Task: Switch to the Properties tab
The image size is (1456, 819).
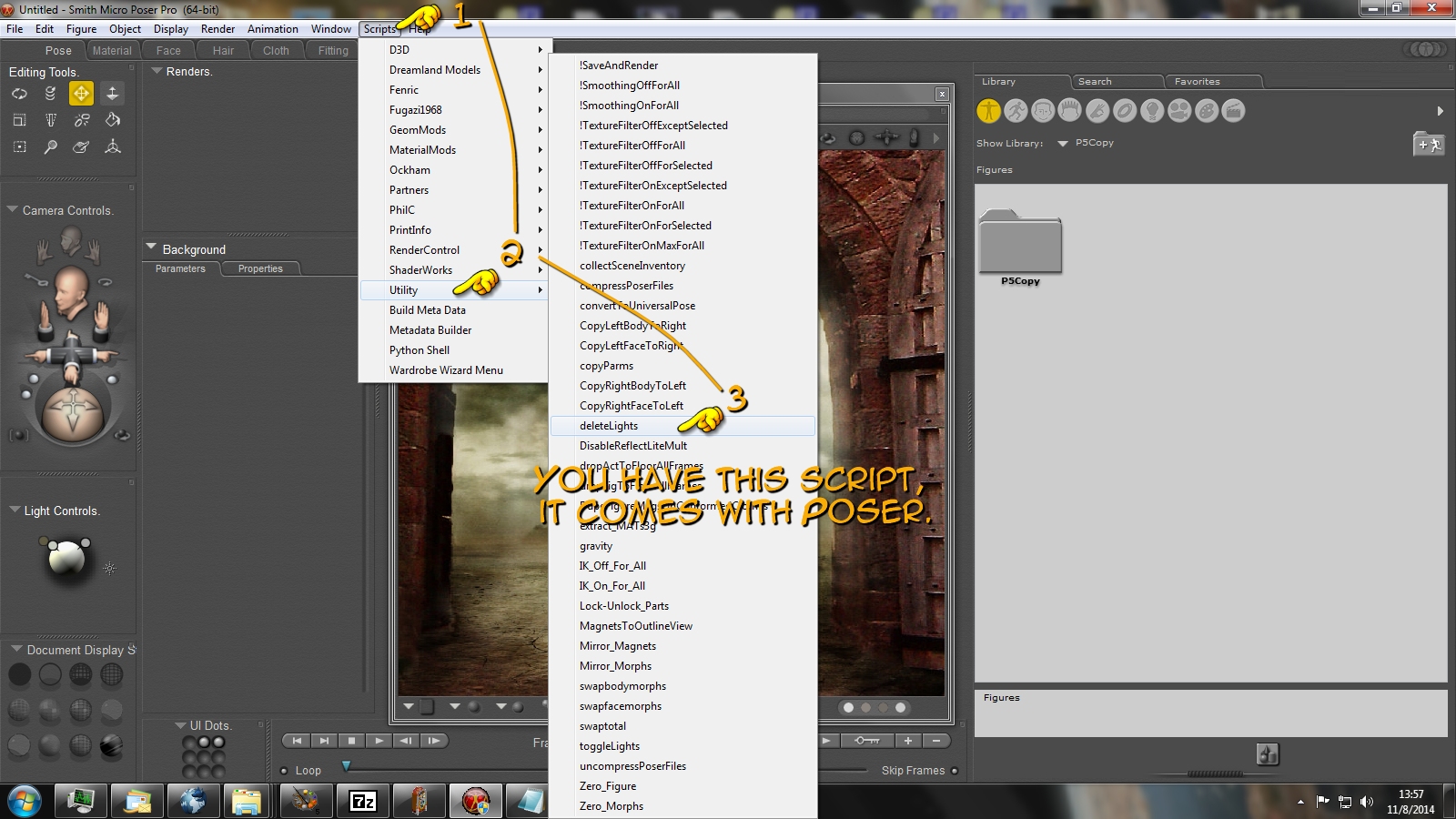Action: (x=260, y=268)
